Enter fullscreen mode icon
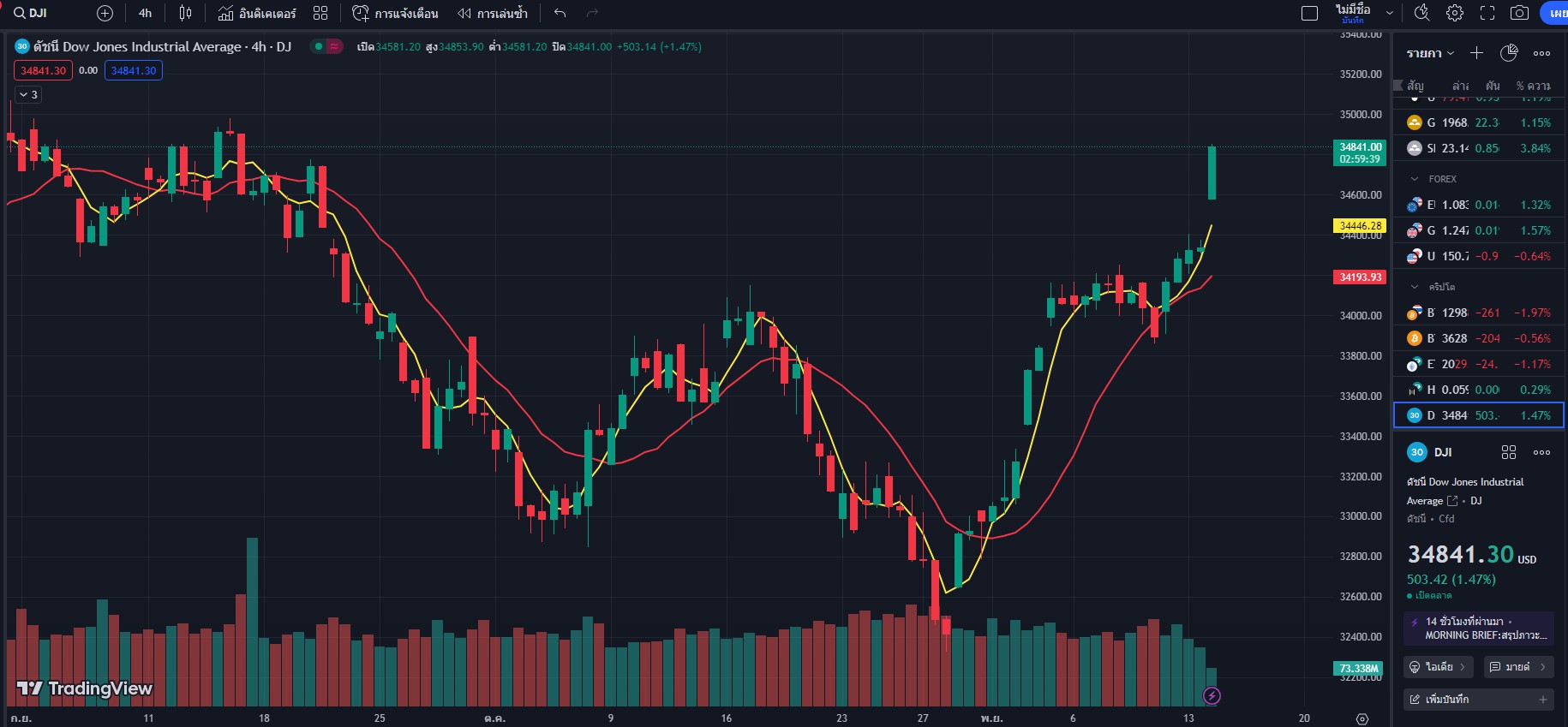This screenshot has width=1568, height=727. [x=1487, y=13]
